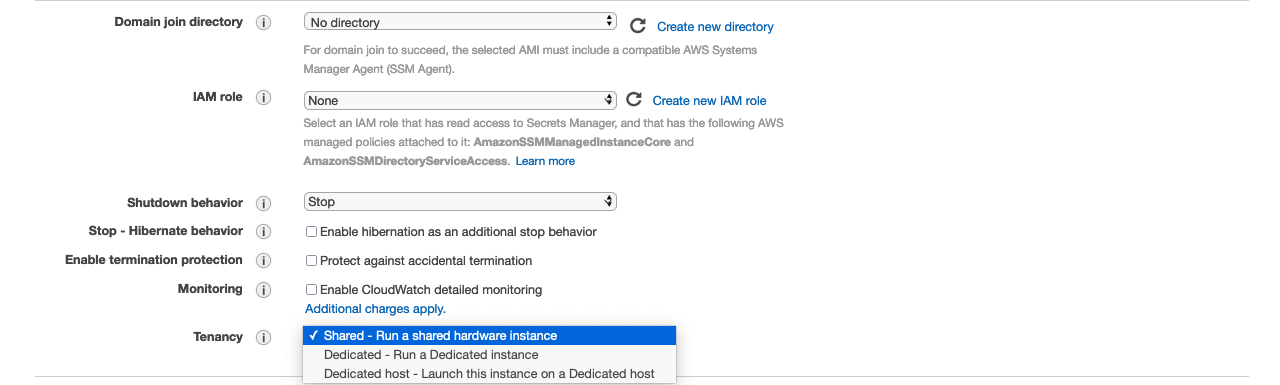Click Learn more about IAM policies
This screenshot has width=1280, height=385.
(545, 161)
